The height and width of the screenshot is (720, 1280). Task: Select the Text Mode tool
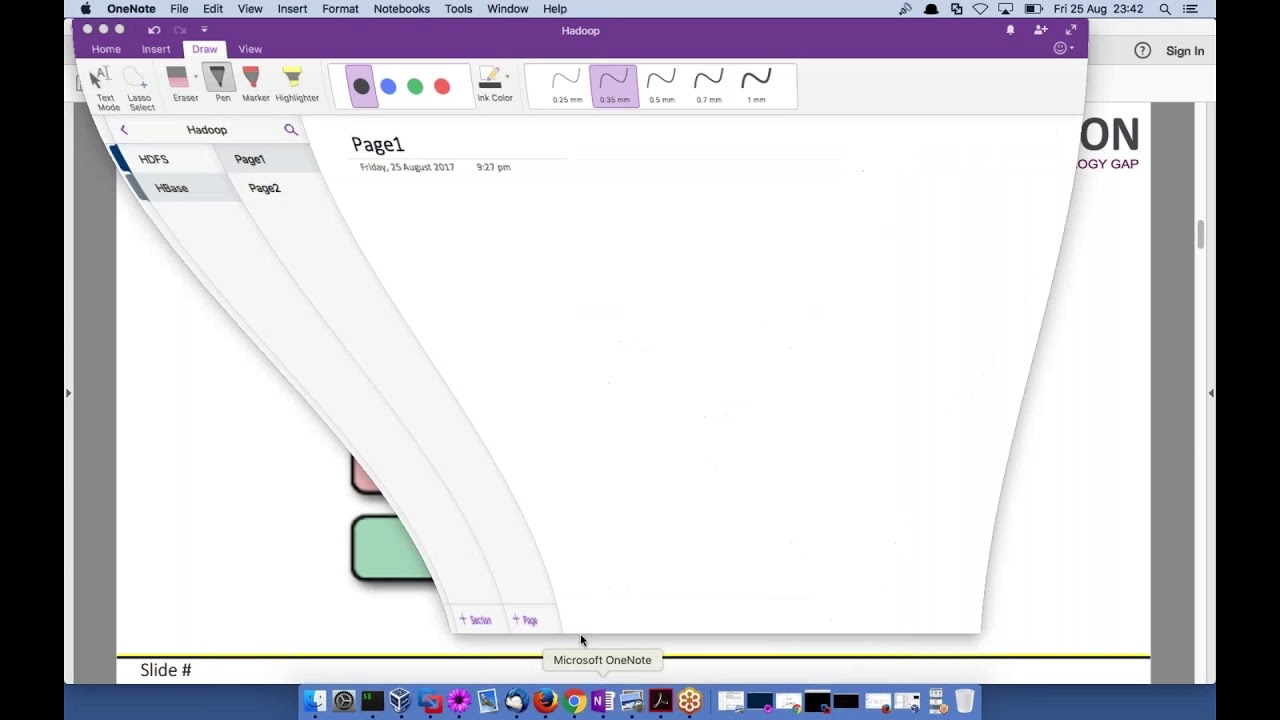105,88
